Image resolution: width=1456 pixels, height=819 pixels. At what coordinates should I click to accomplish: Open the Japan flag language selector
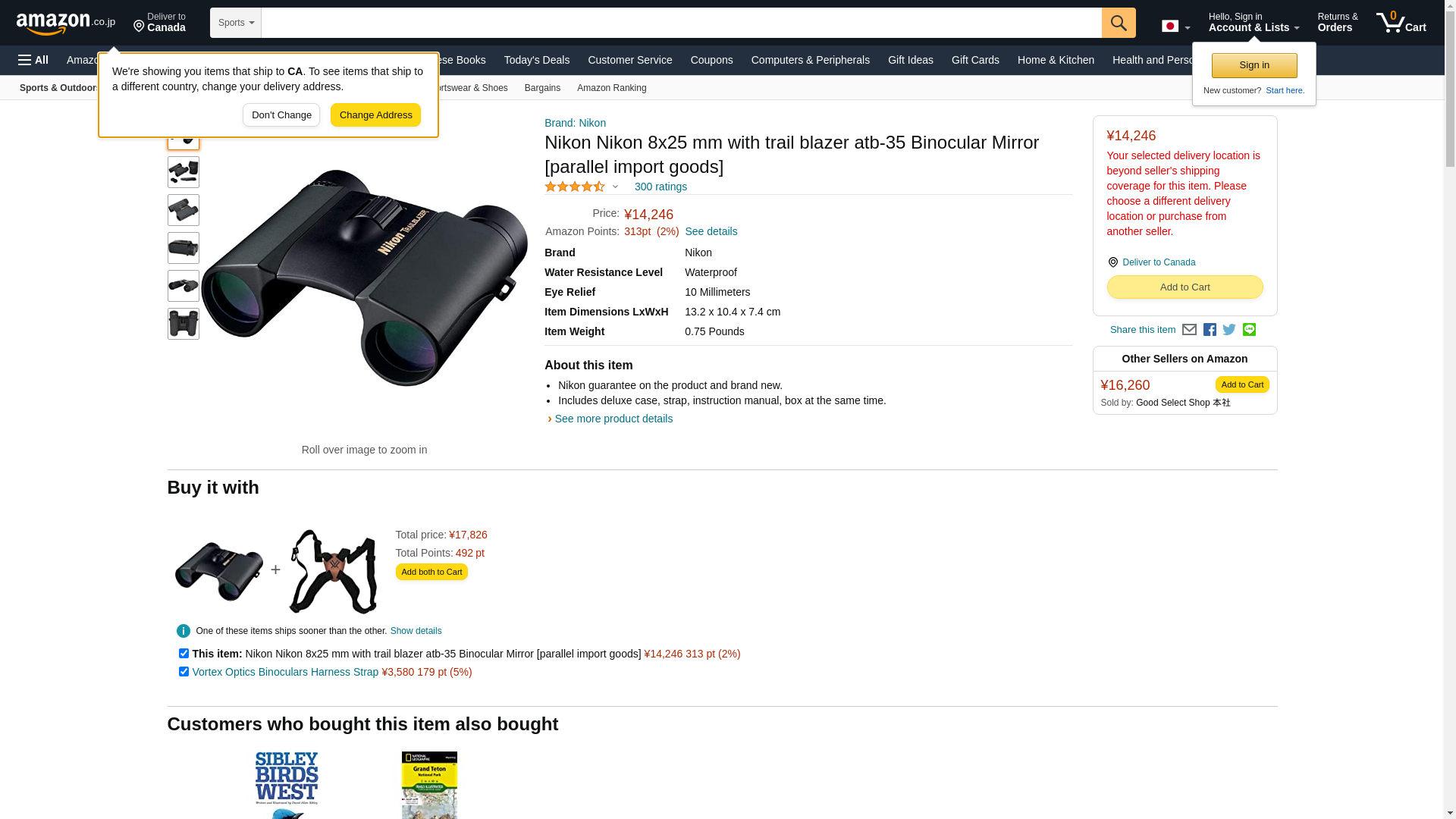[x=1175, y=27]
